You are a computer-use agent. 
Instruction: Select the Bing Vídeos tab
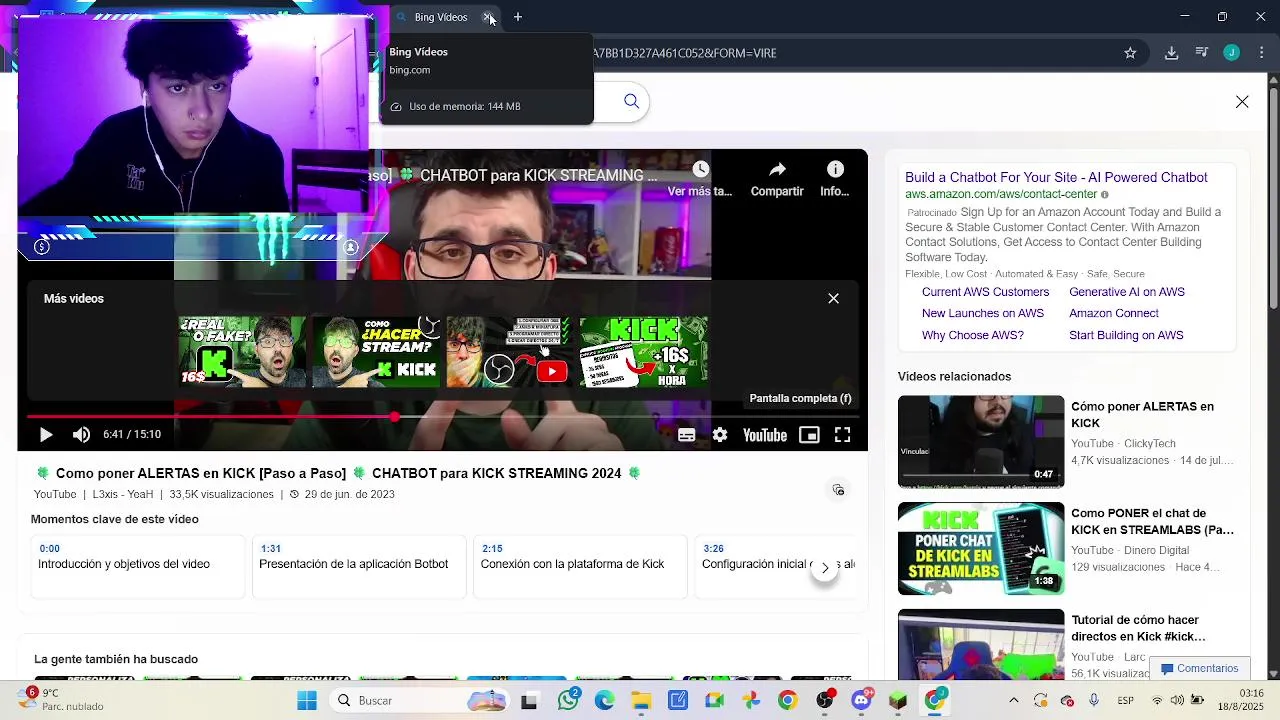[440, 17]
